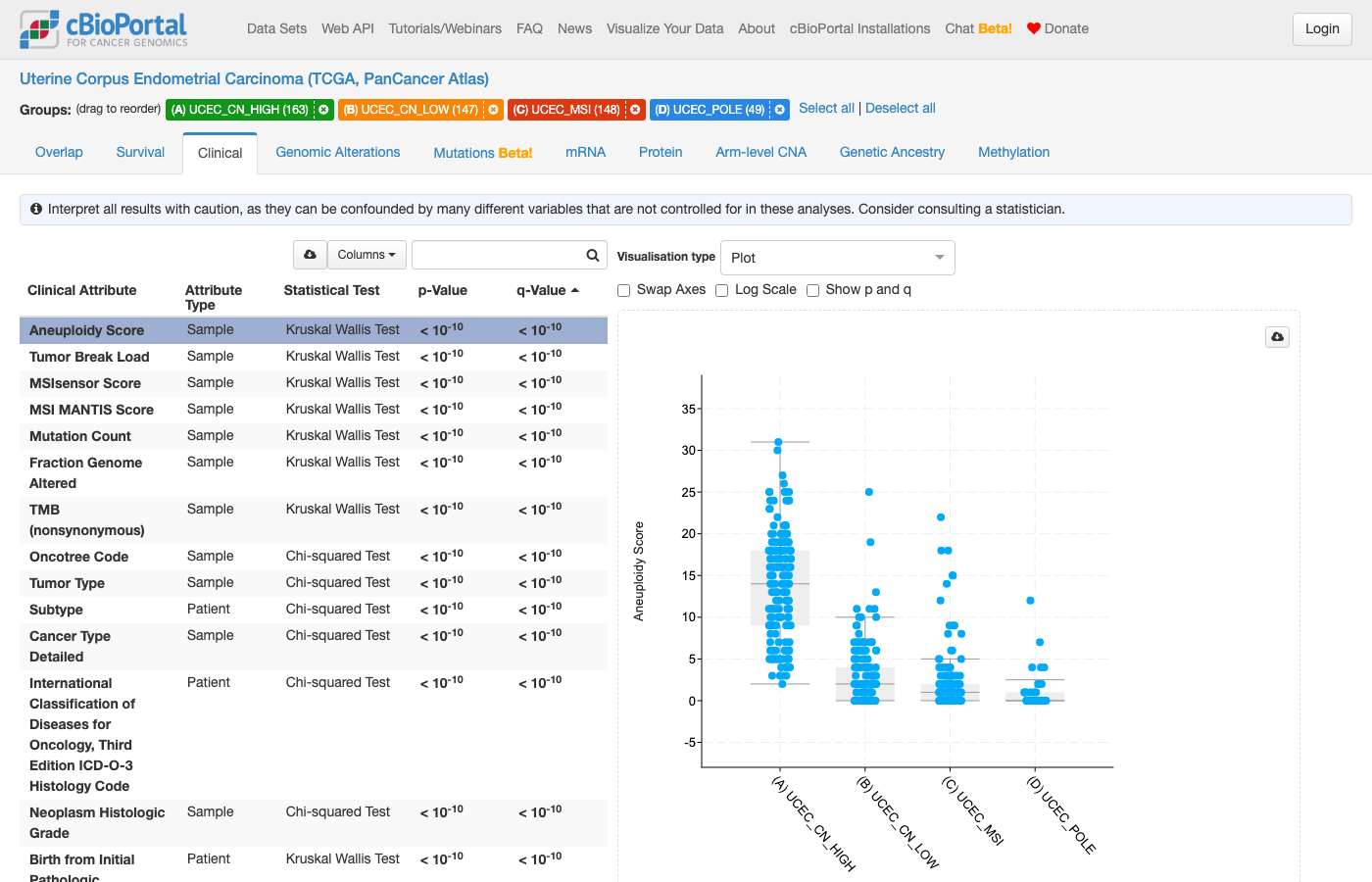Screen dimensions: 1372x882
Task: Switch to the Overlap tab
Action: 59,152
